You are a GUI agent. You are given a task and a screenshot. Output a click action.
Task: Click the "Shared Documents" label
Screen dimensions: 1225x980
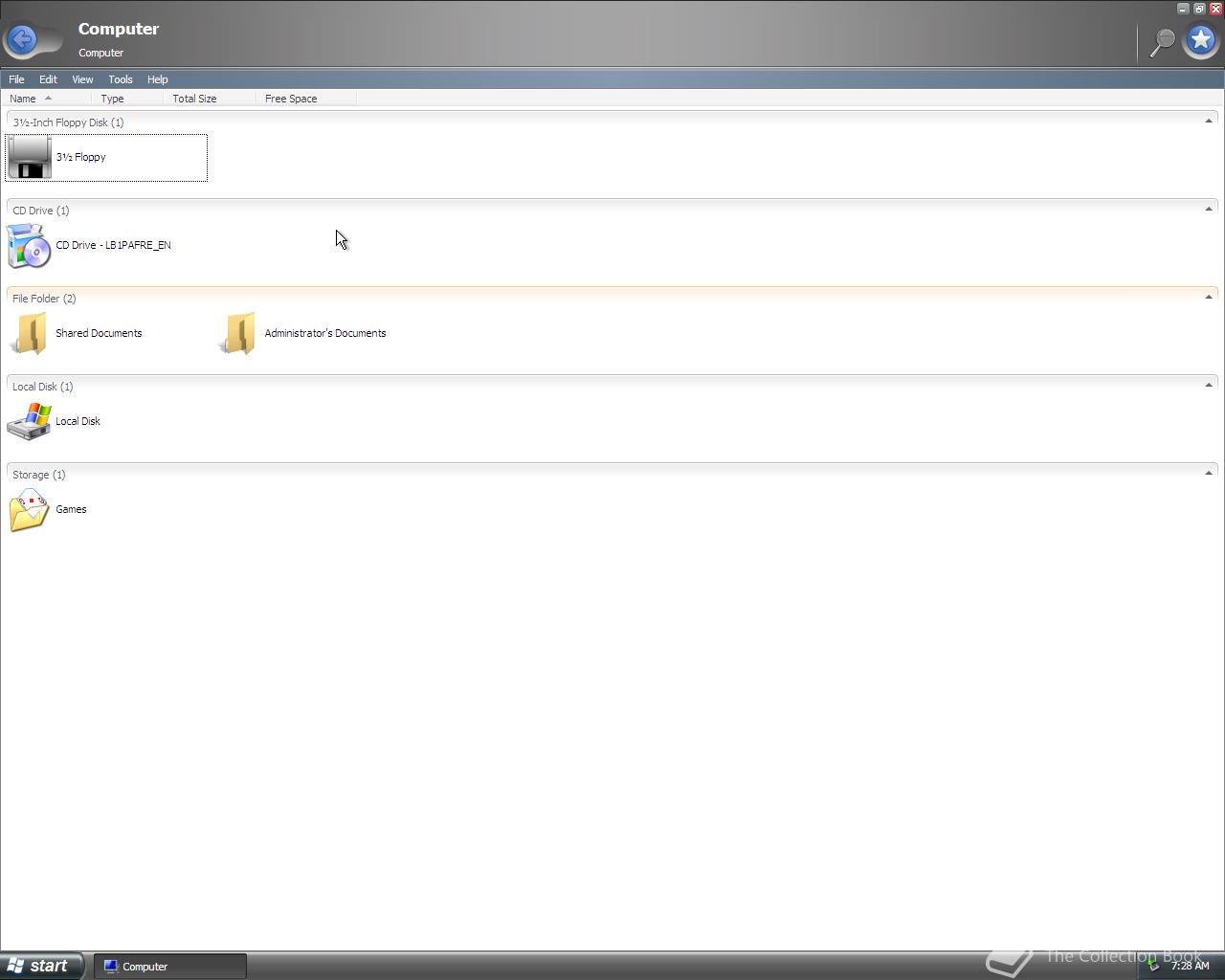pyautogui.click(x=99, y=333)
